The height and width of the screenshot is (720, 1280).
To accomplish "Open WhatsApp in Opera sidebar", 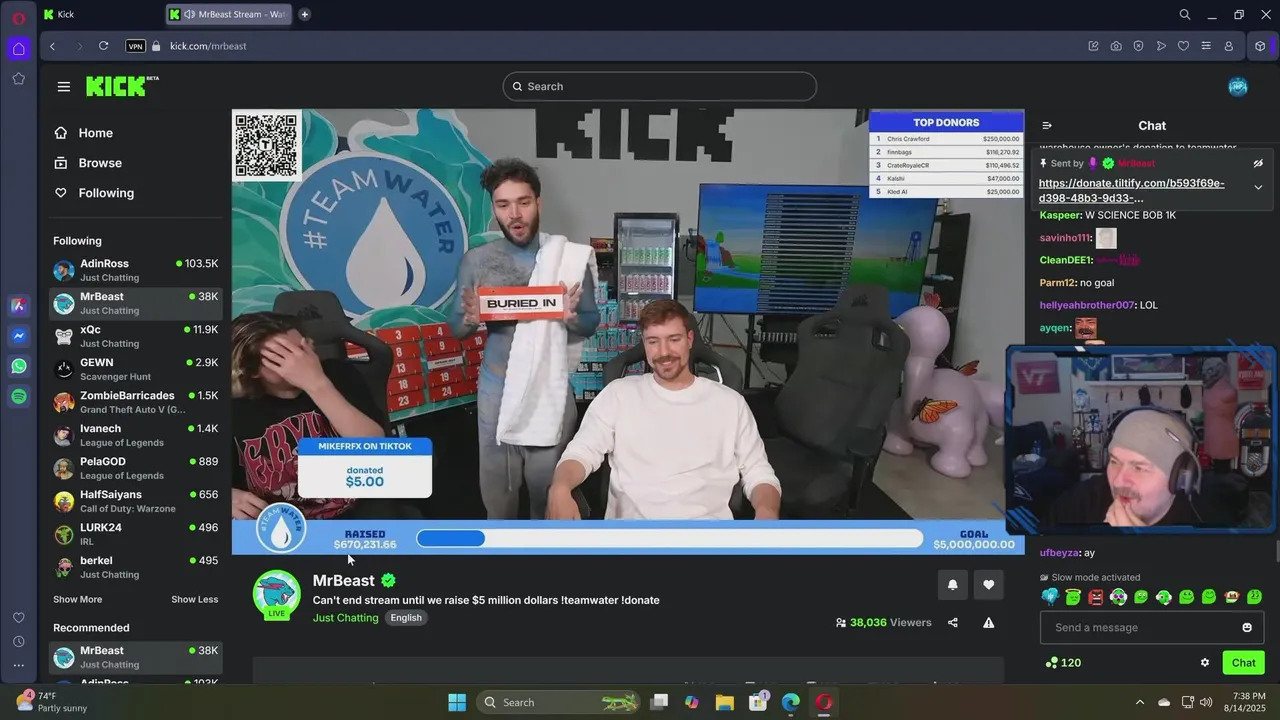I will (19, 367).
